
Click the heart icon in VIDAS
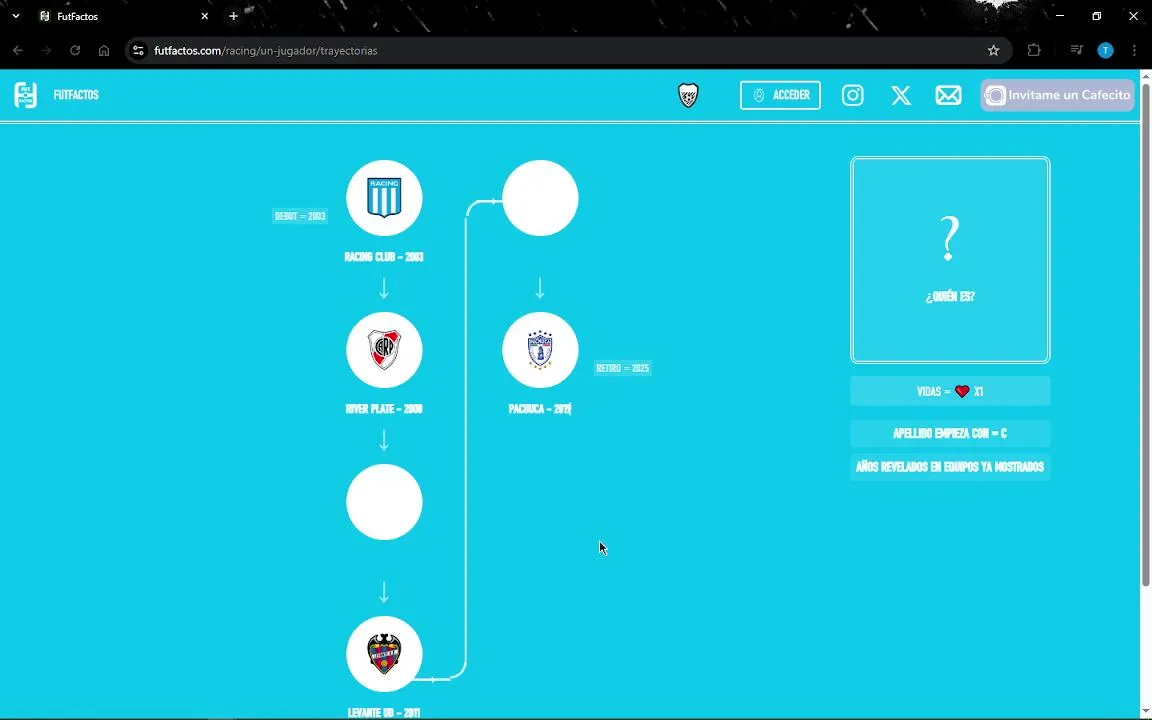click(x=962, y=391)
